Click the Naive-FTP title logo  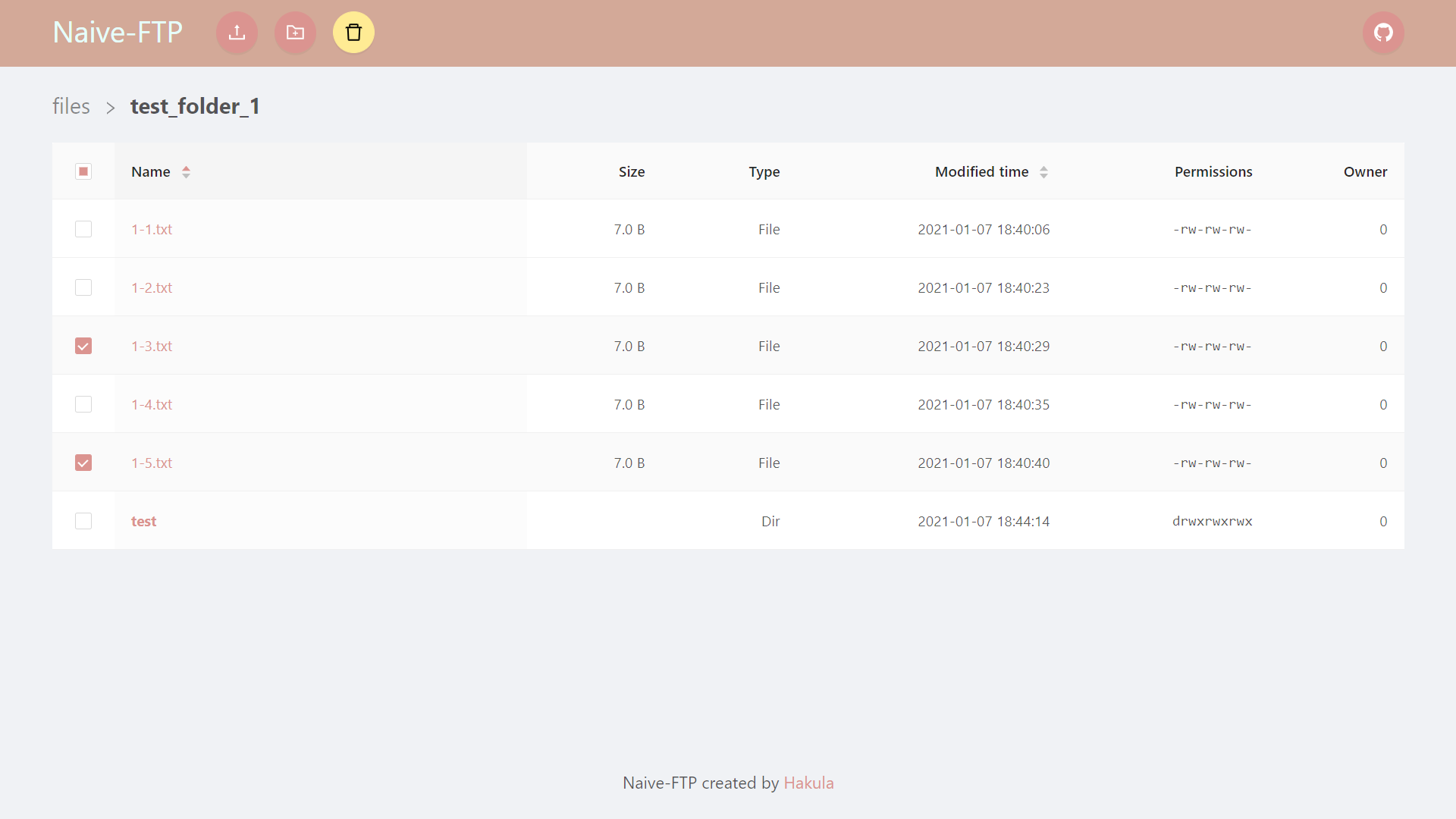pyautogui.click(x=118, y=33)
